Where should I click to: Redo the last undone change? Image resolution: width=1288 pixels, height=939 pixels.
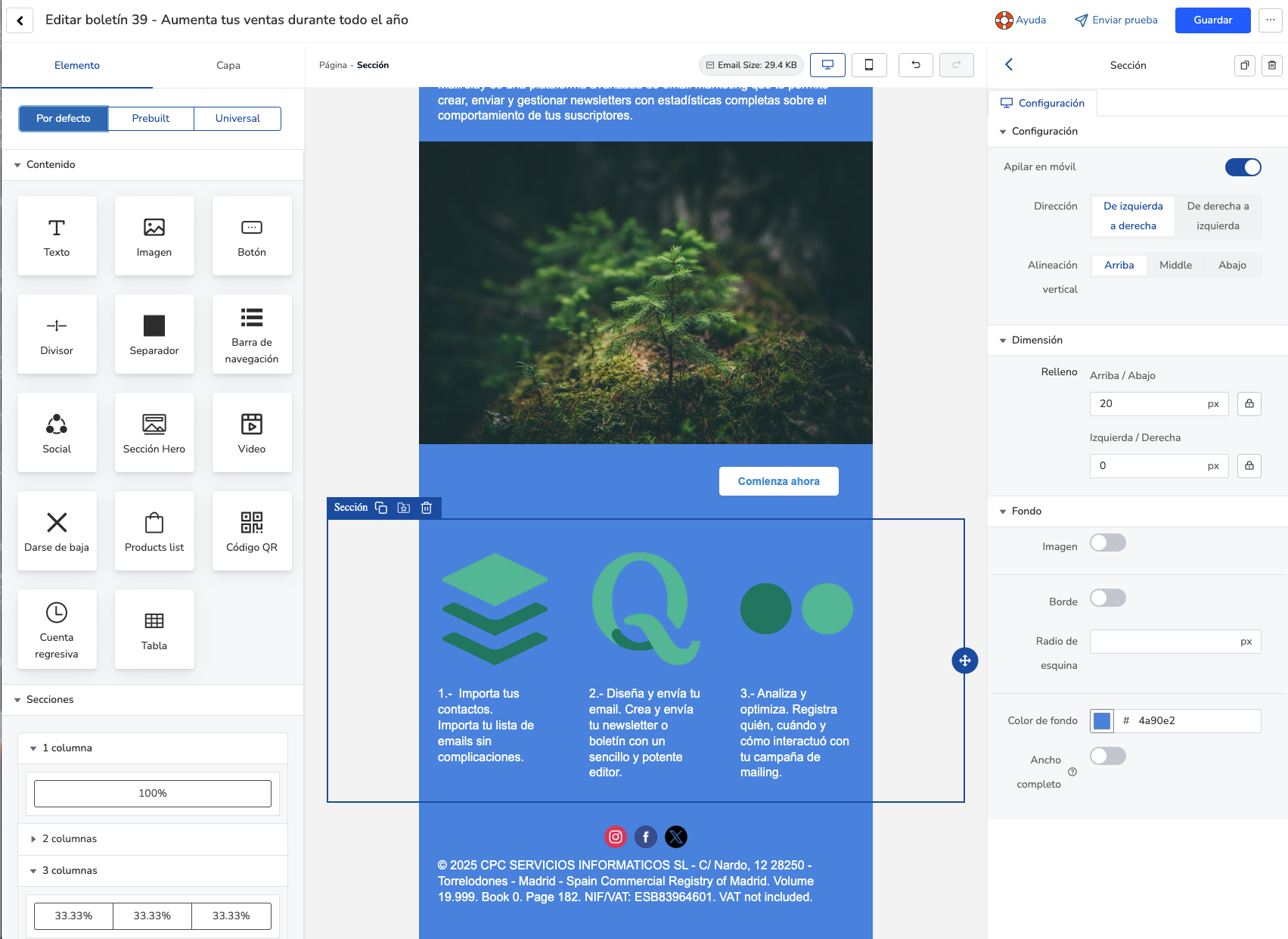[x=957, y=65]
